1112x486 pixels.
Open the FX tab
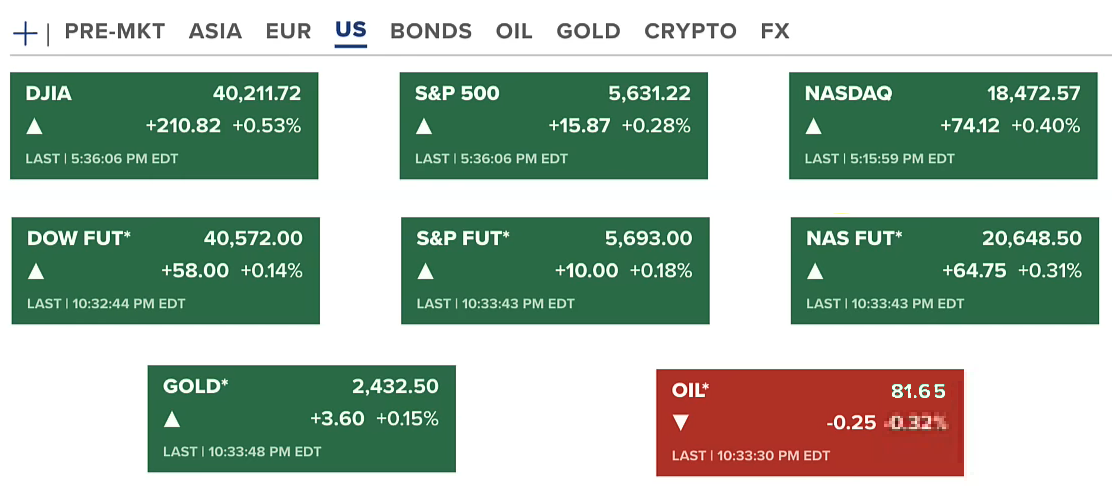[775, 31]
